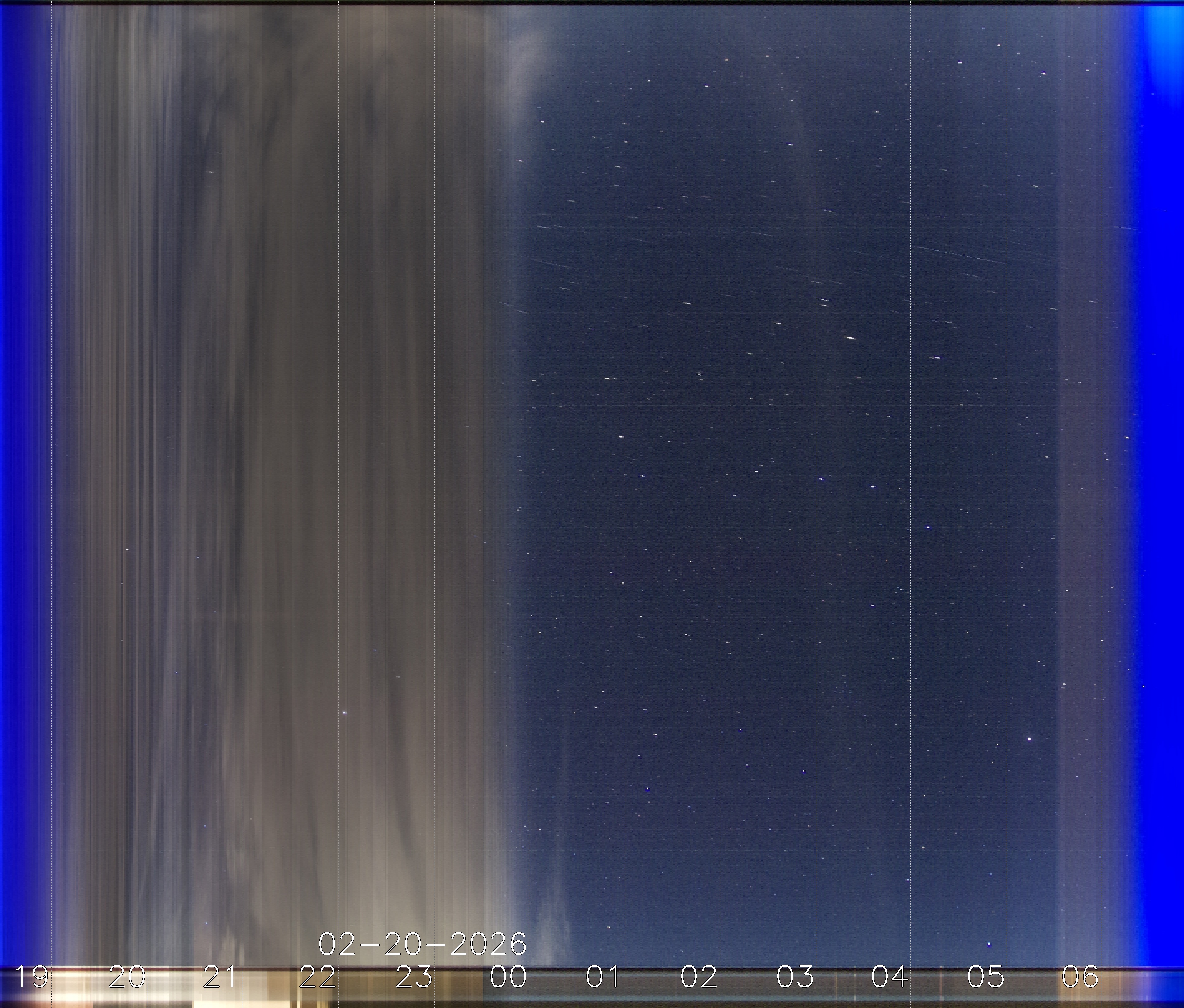The height and width of the screenshot is (1008, 1184).
Task: Select the 05 hour marker
Action: [986, 977]
